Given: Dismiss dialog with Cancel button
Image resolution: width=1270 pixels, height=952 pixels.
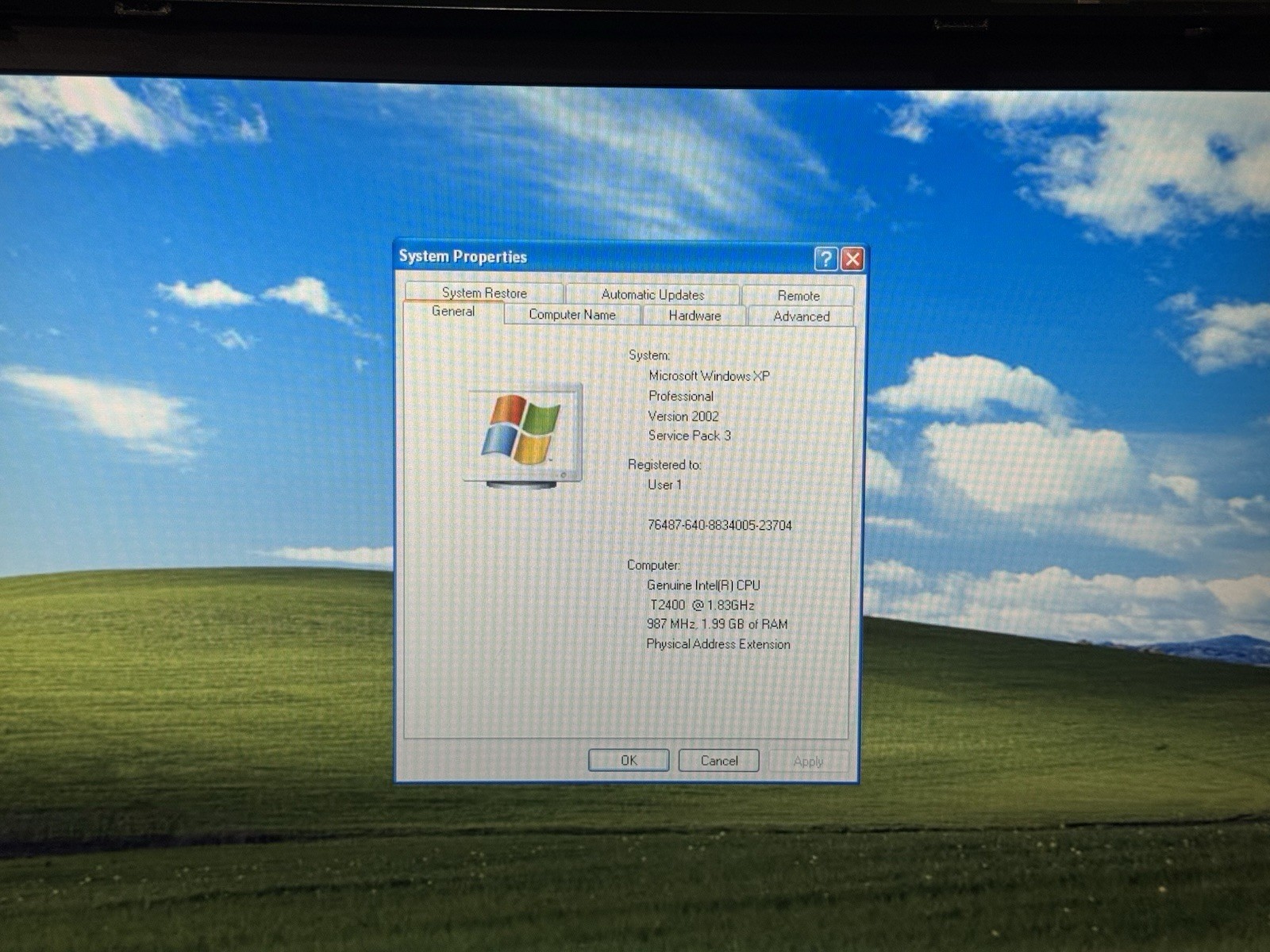Looking at the screenshot, I should point(719,760).
